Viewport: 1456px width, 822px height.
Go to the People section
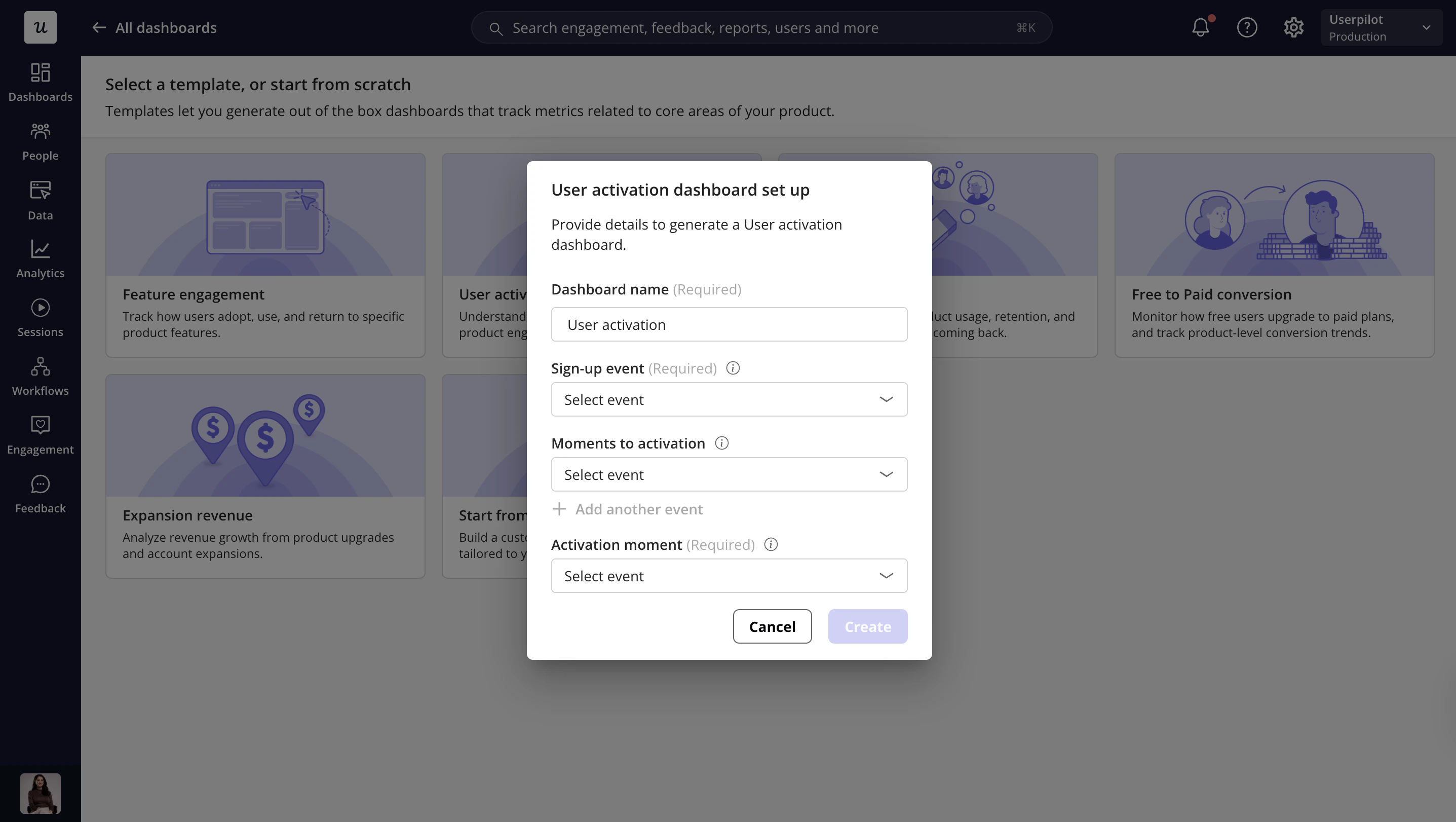tap(40, 141)
